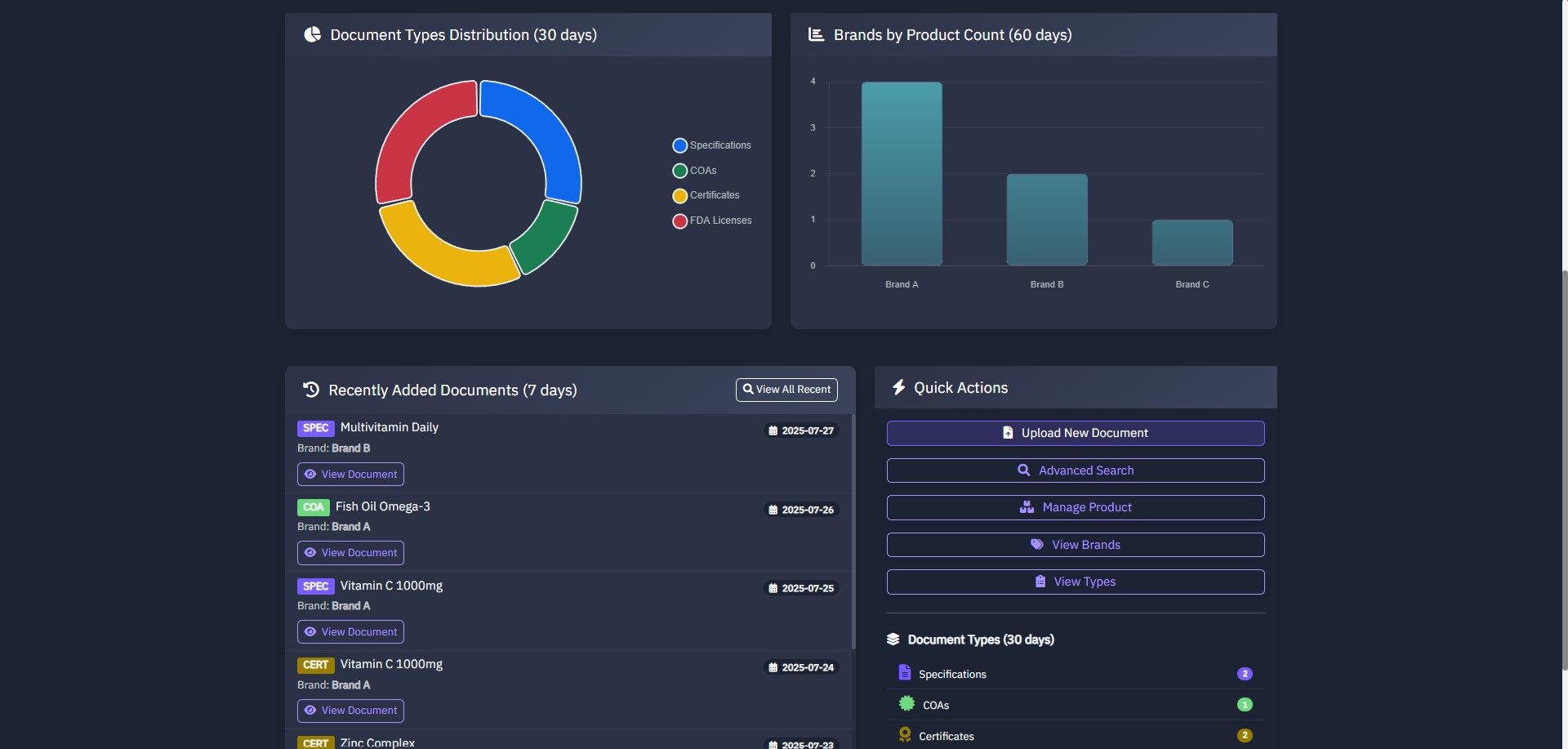The height and width of the screenshot is (749, 1568).
Task: Click the Certificates count badge showing 2
Action: (x=1245, y=736)
